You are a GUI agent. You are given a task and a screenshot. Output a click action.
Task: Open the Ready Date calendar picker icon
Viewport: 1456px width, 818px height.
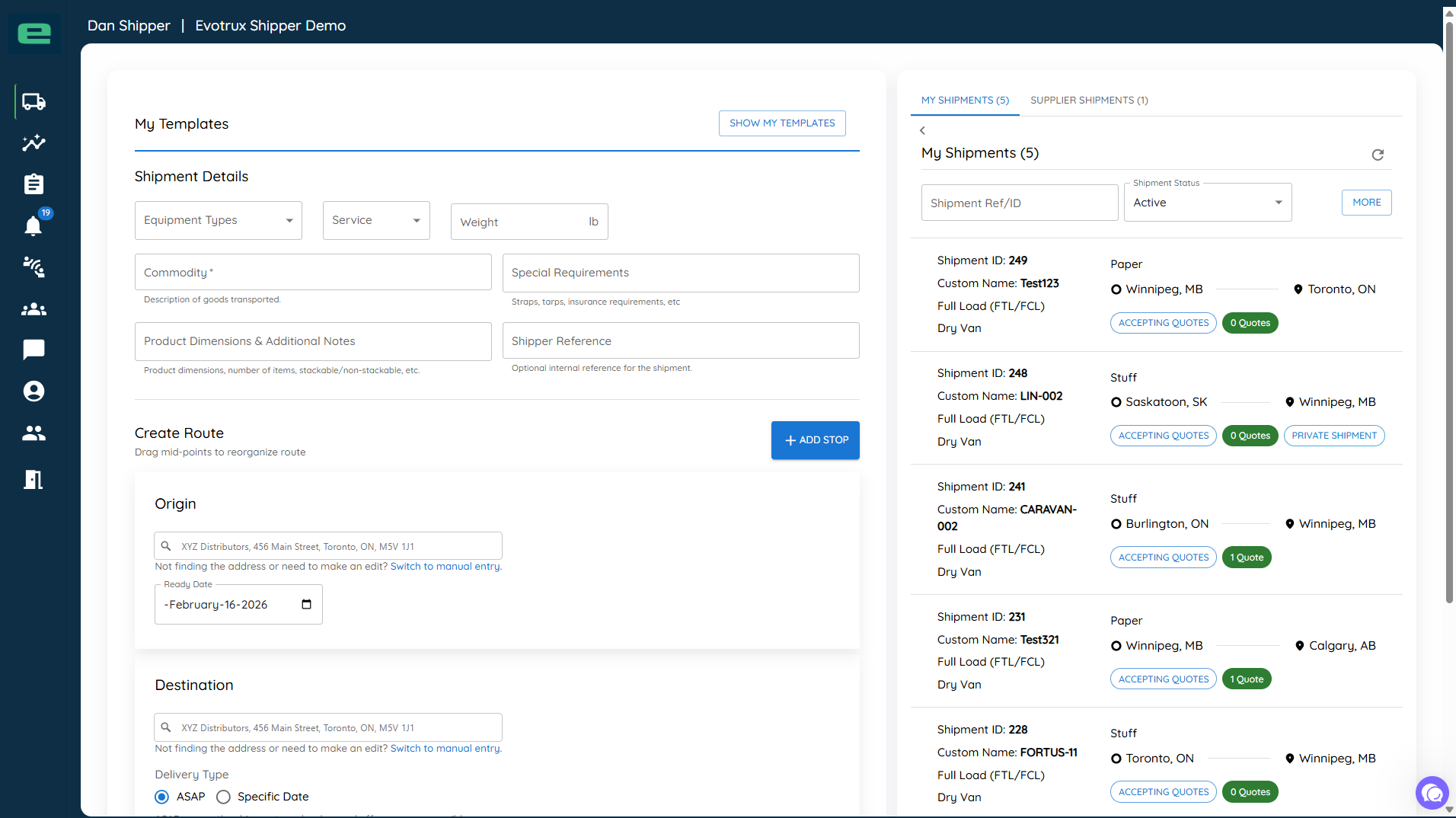(306, 605)
